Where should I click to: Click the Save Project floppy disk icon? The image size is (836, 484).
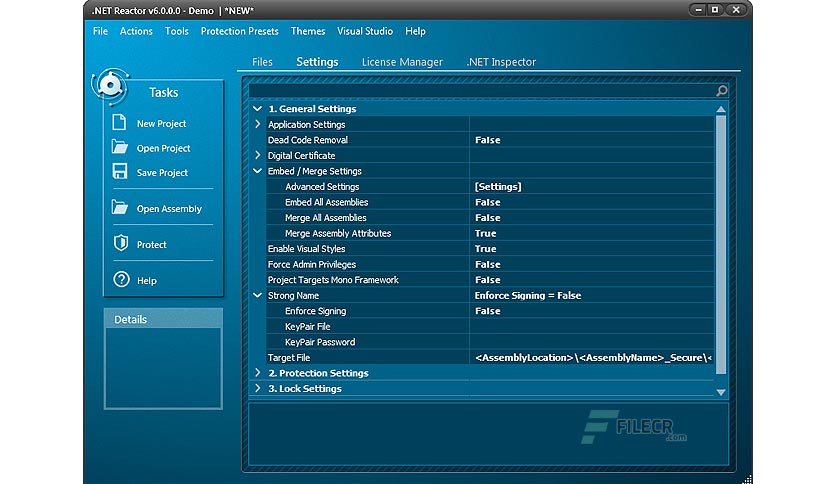point(120,171)
